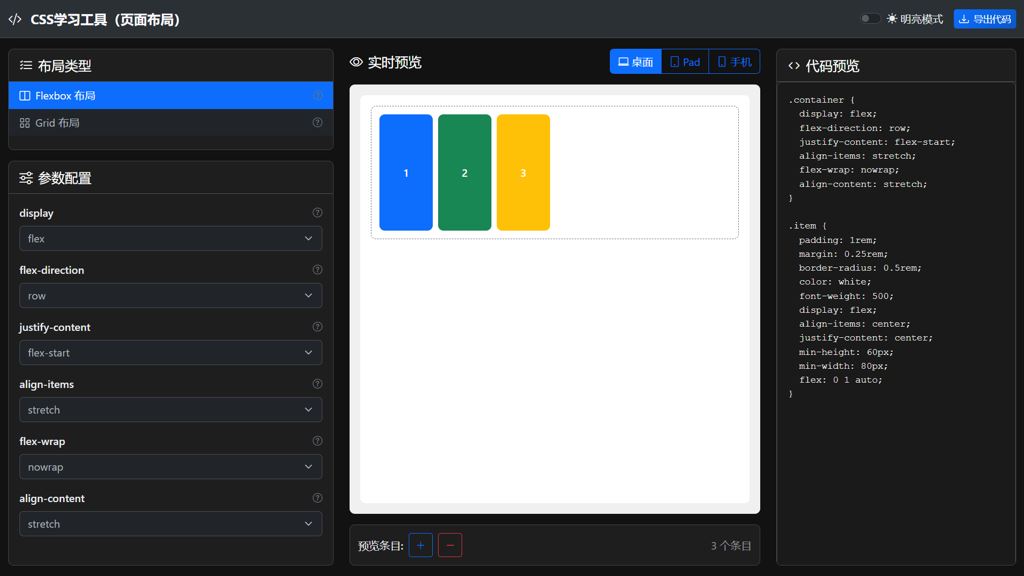Switch preview to 手机 phone view
Screen dimensions: 1024x576
pyautogui.click(x=734, y=62)
